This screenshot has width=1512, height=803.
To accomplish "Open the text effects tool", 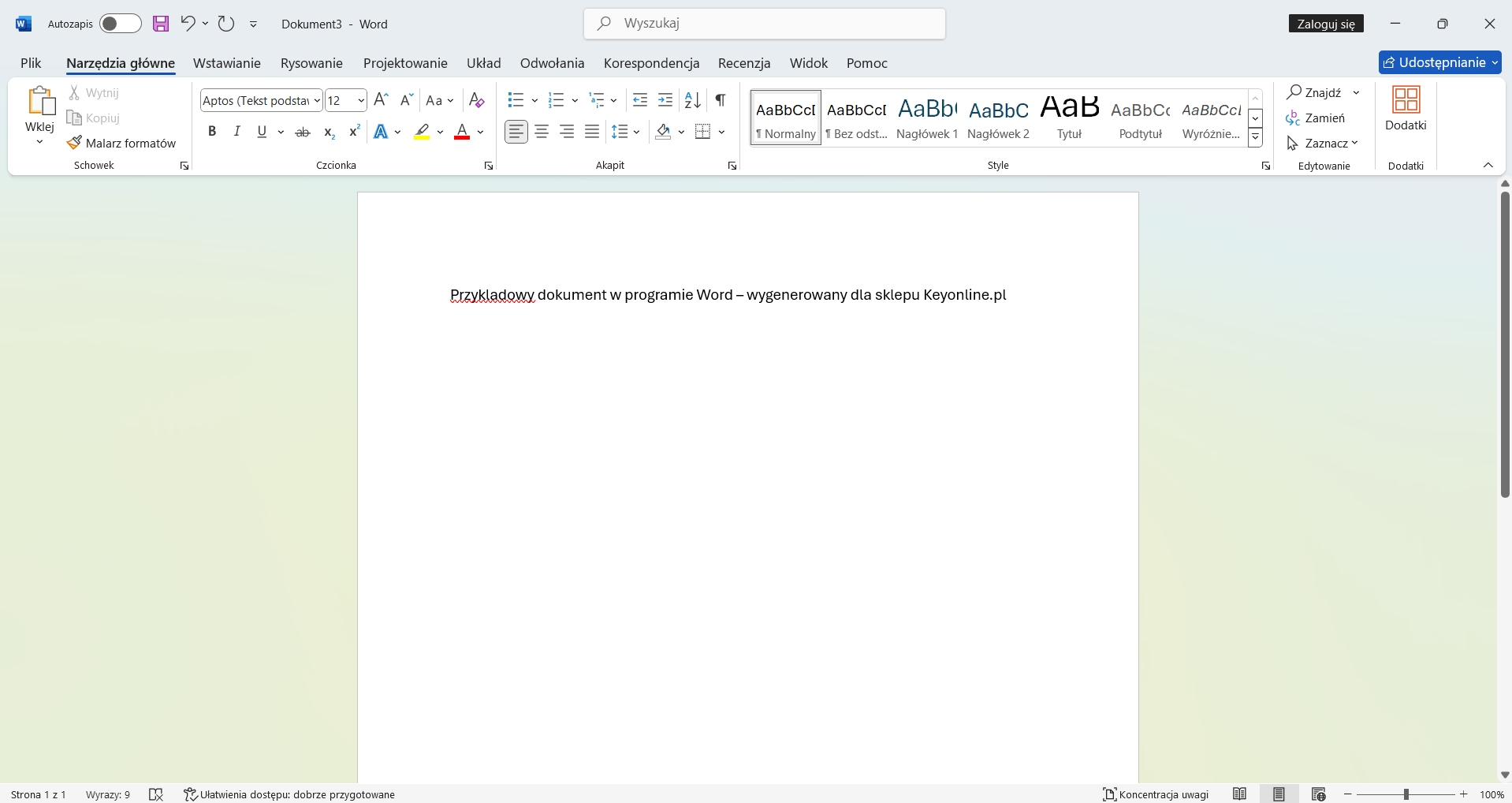I will [382, 132].
